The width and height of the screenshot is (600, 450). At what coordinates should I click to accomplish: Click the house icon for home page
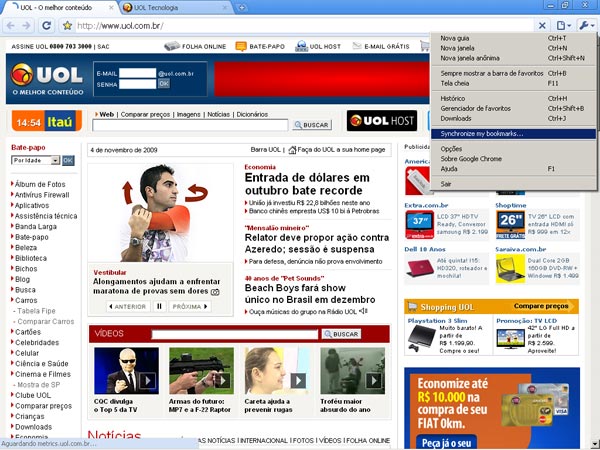coord(292,150)
